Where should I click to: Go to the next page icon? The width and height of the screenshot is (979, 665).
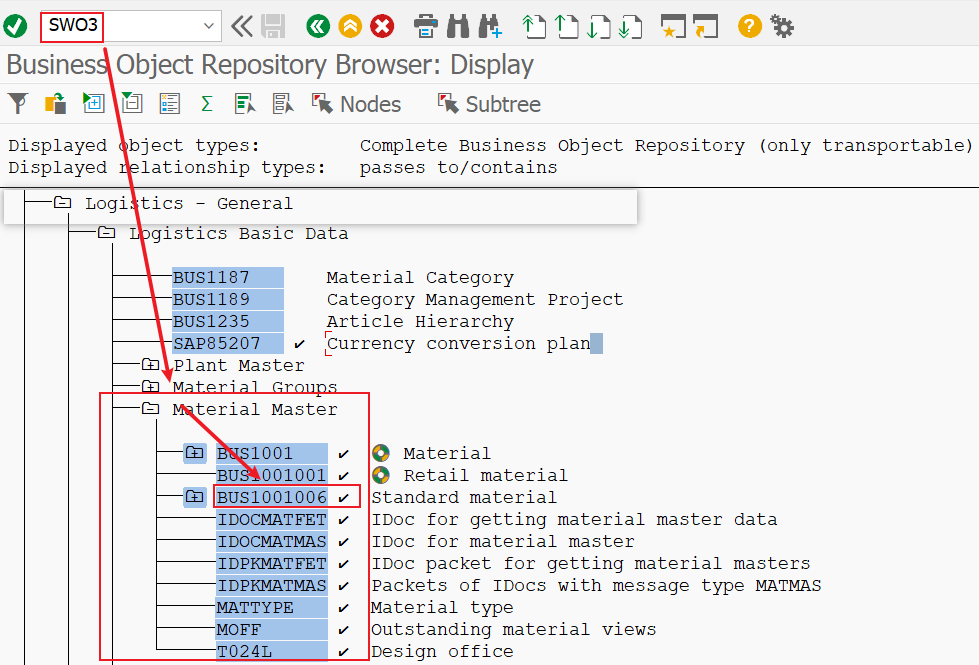pyautogui.click(x=598, y=26)
